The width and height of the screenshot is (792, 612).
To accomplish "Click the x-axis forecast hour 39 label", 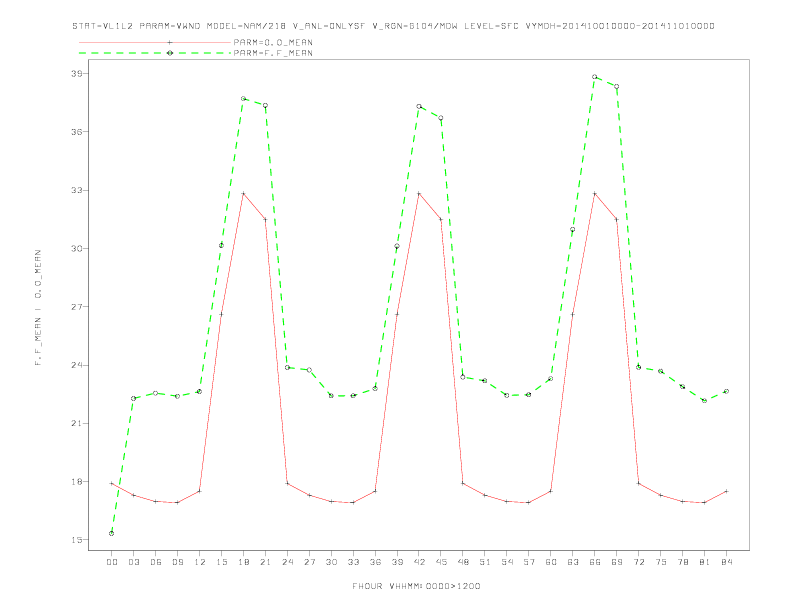I will (397, 562).
